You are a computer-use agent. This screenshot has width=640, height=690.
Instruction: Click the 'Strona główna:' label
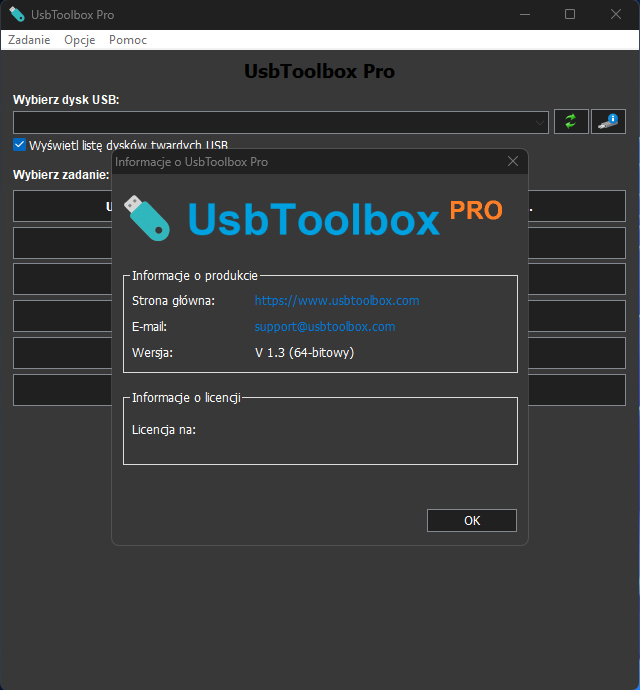point(173,301)
